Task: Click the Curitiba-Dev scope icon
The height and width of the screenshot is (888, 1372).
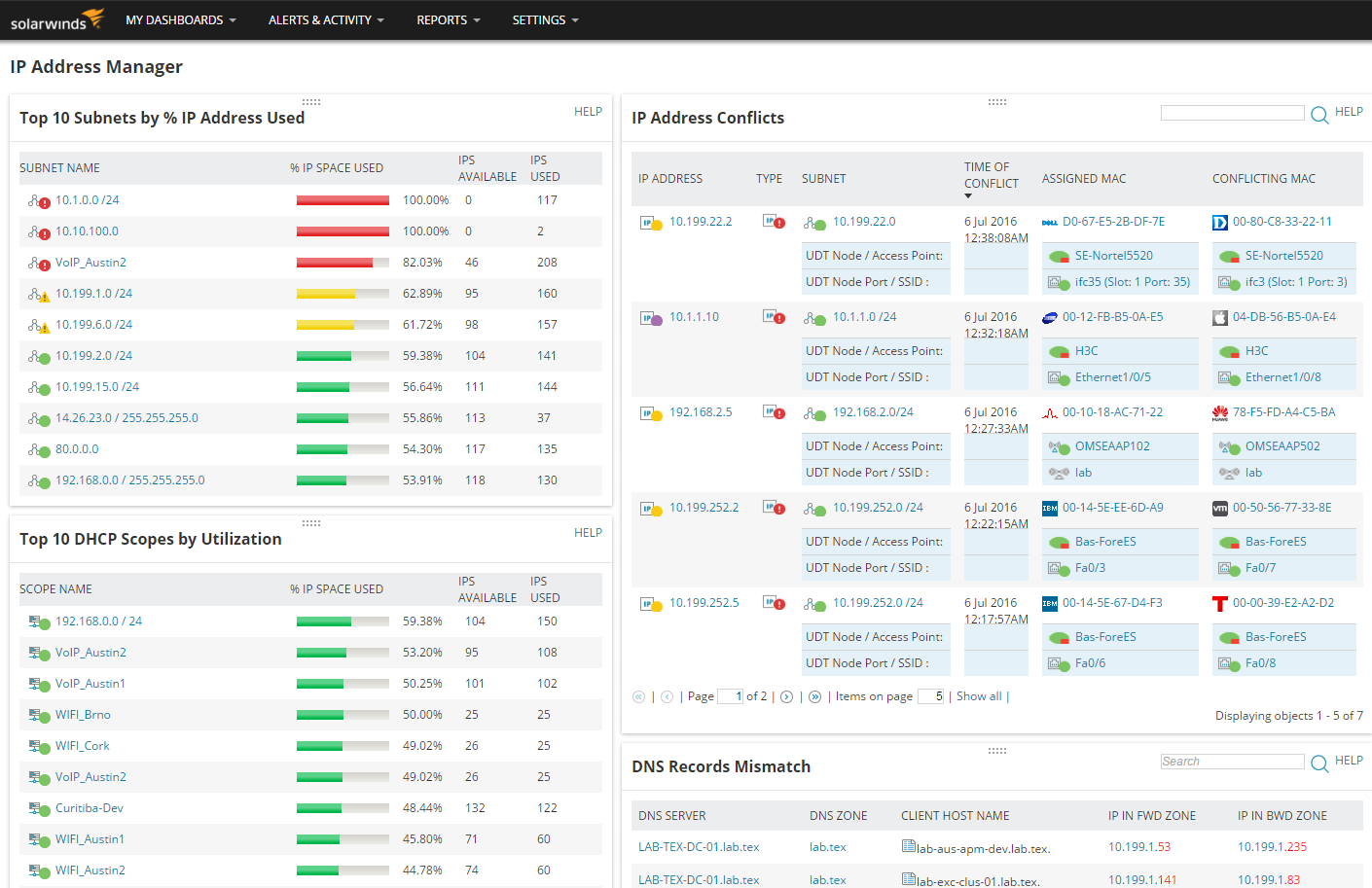Action: coord(39,809)
